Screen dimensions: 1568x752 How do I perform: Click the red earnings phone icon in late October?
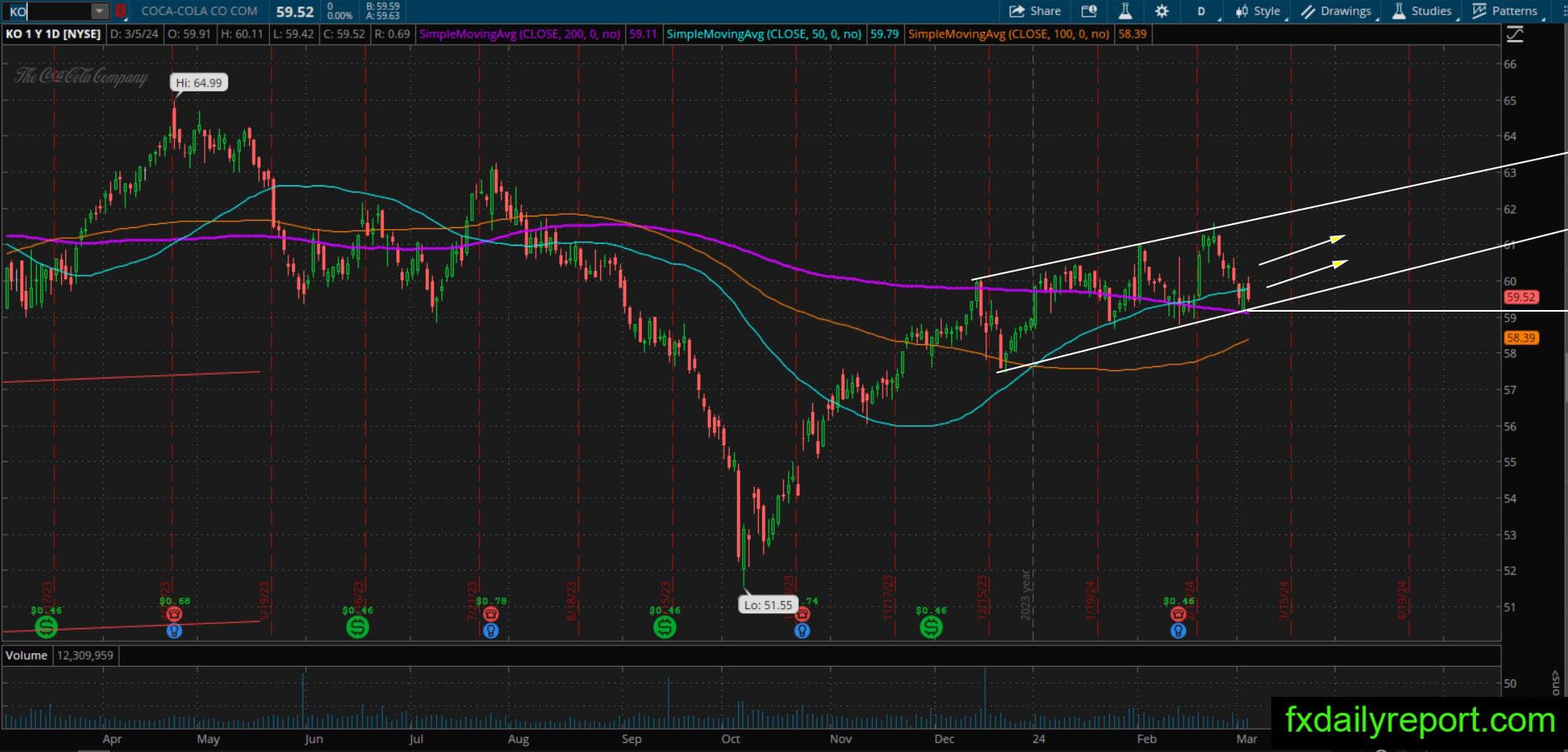(802, 615)
